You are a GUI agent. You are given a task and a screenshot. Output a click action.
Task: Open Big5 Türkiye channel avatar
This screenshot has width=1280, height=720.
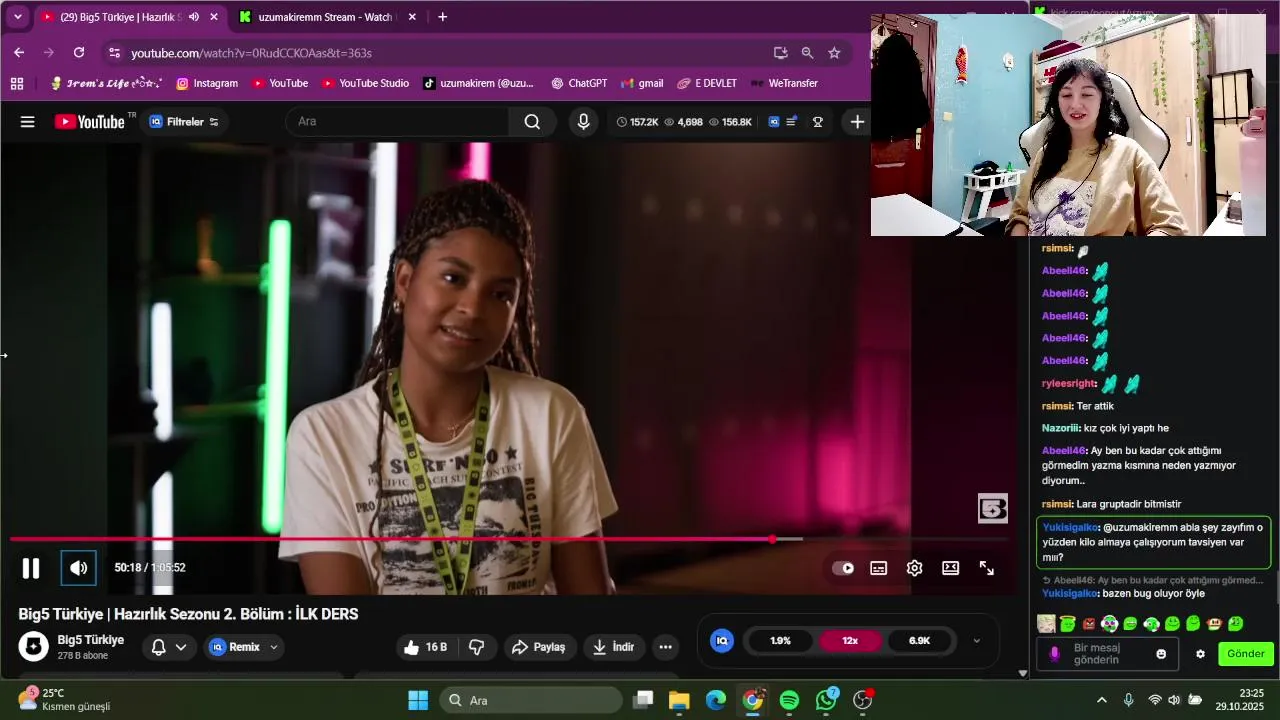34,647
